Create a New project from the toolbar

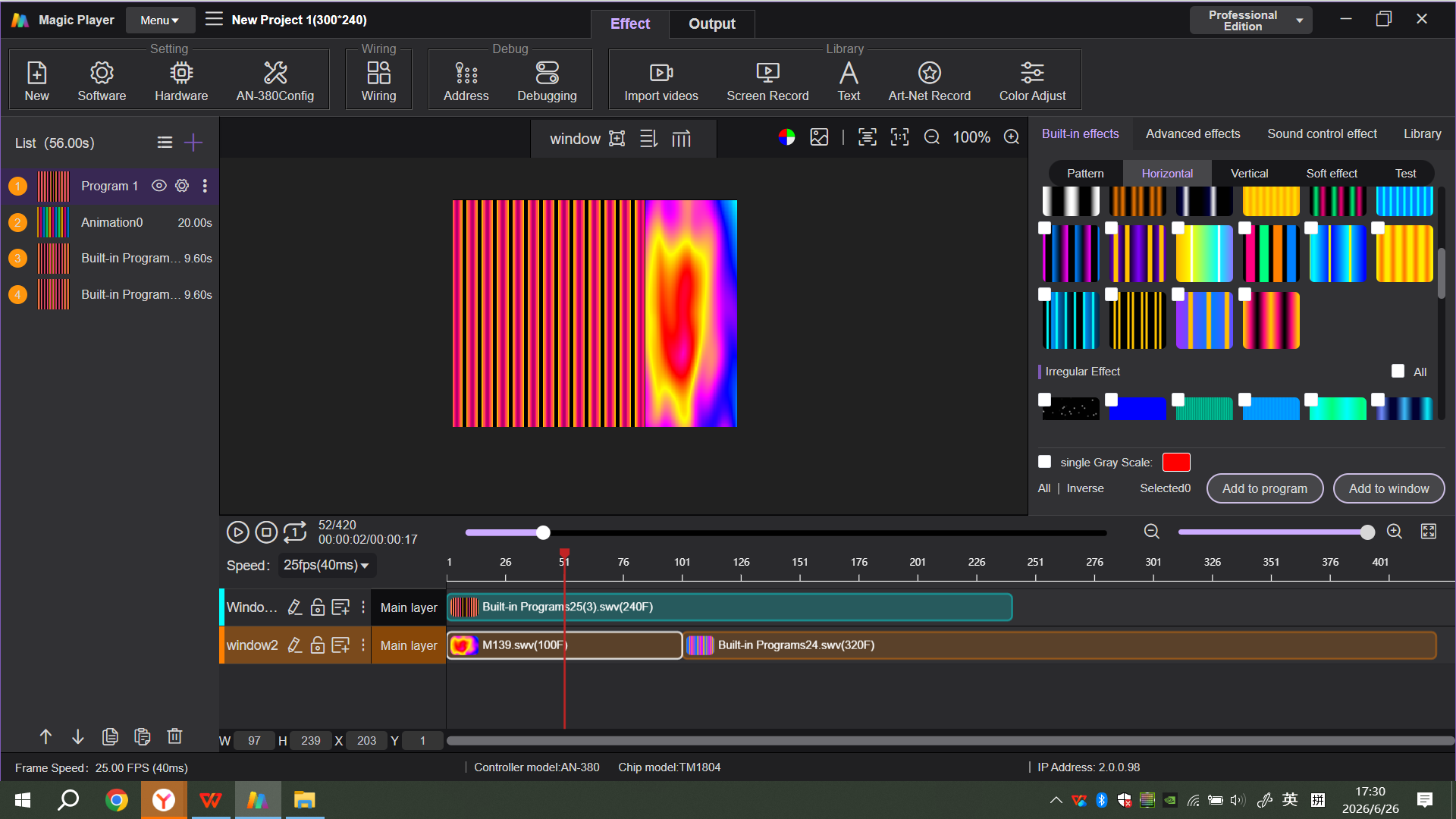36,80
